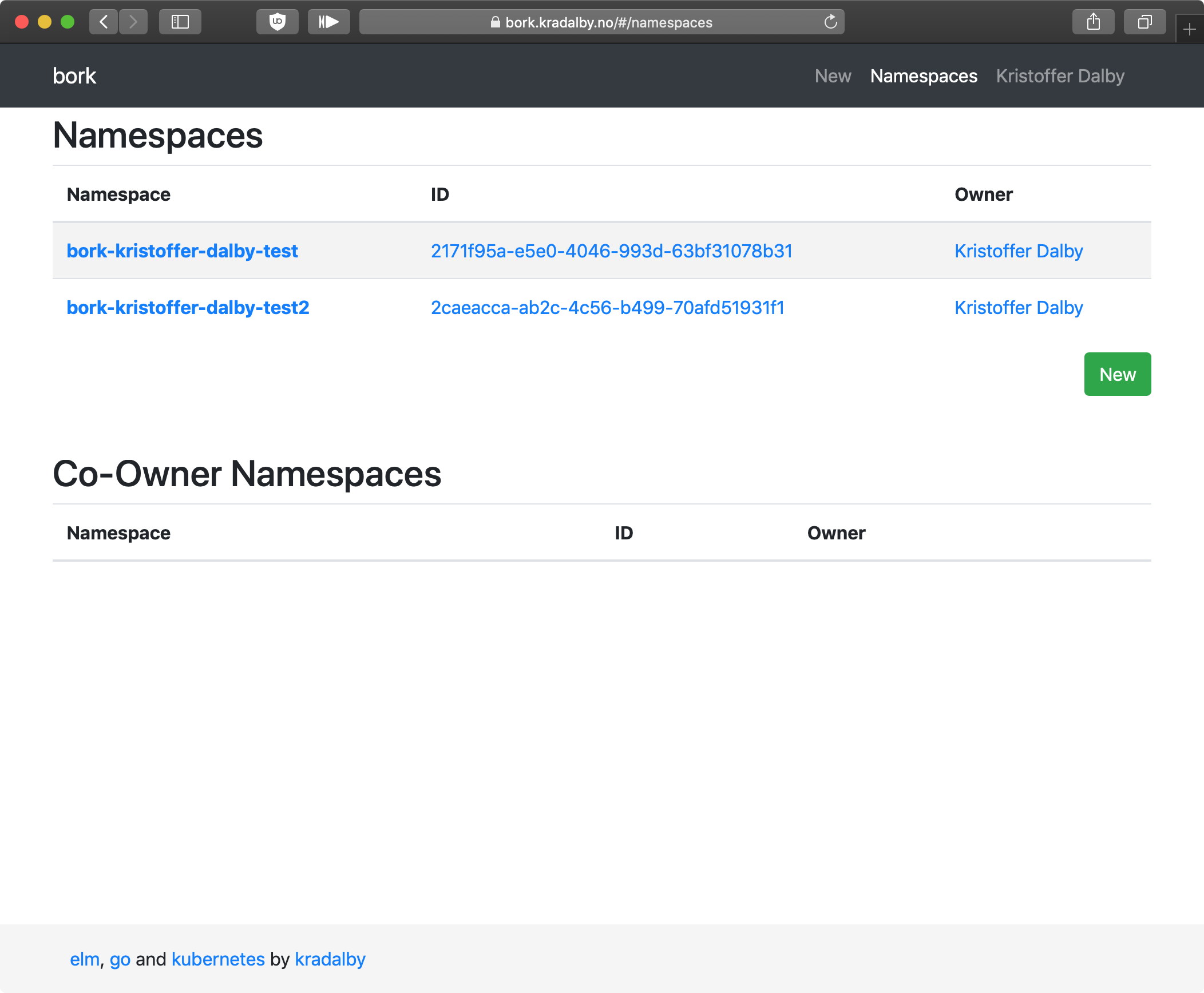The image size is (1204, 993).
Task: Open bork-kristoffer-dalby-test namespace link
Action: click(182, 251)
